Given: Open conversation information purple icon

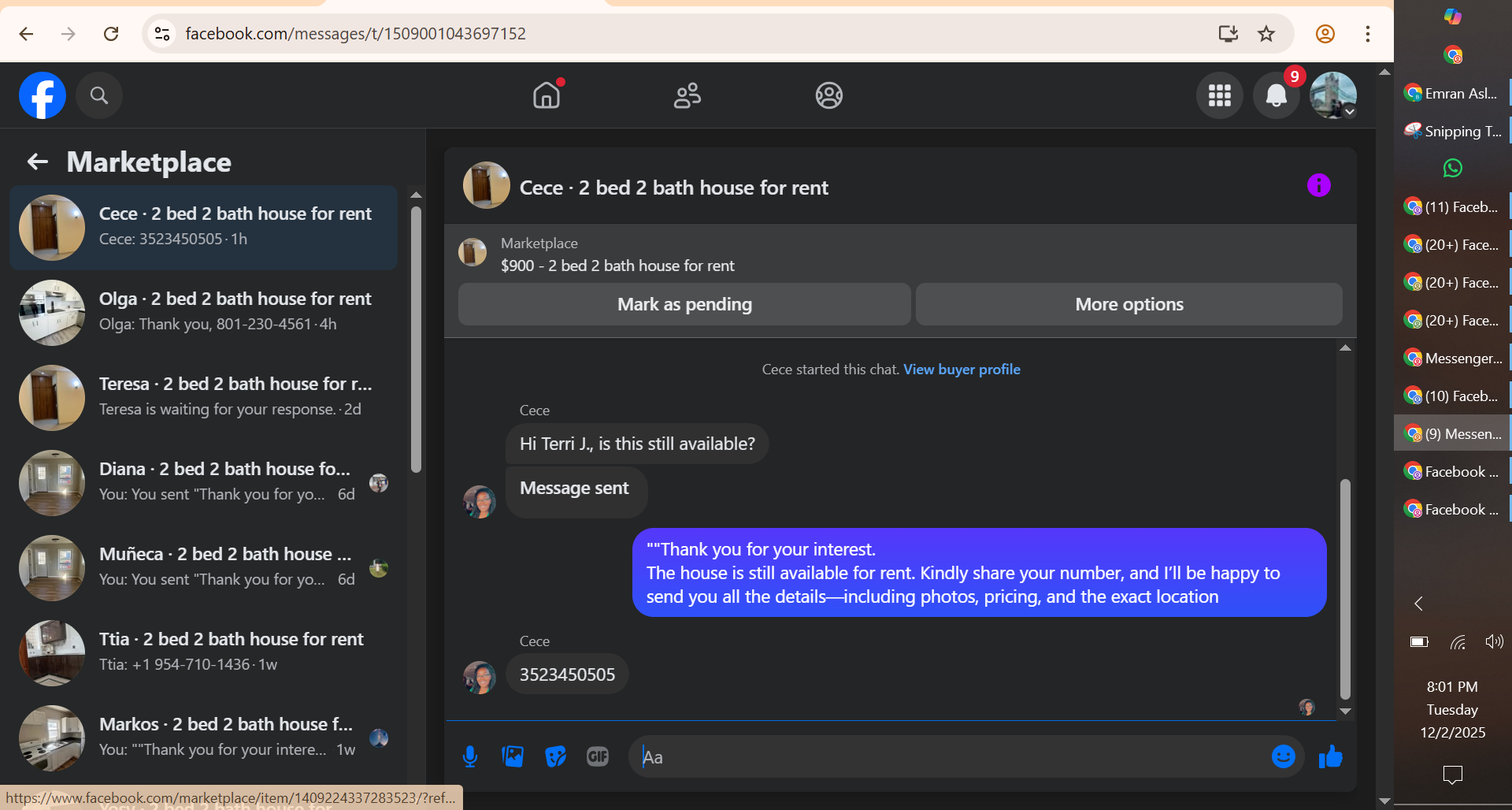Looking at the screenshot, I should (x=1318, y=185).
